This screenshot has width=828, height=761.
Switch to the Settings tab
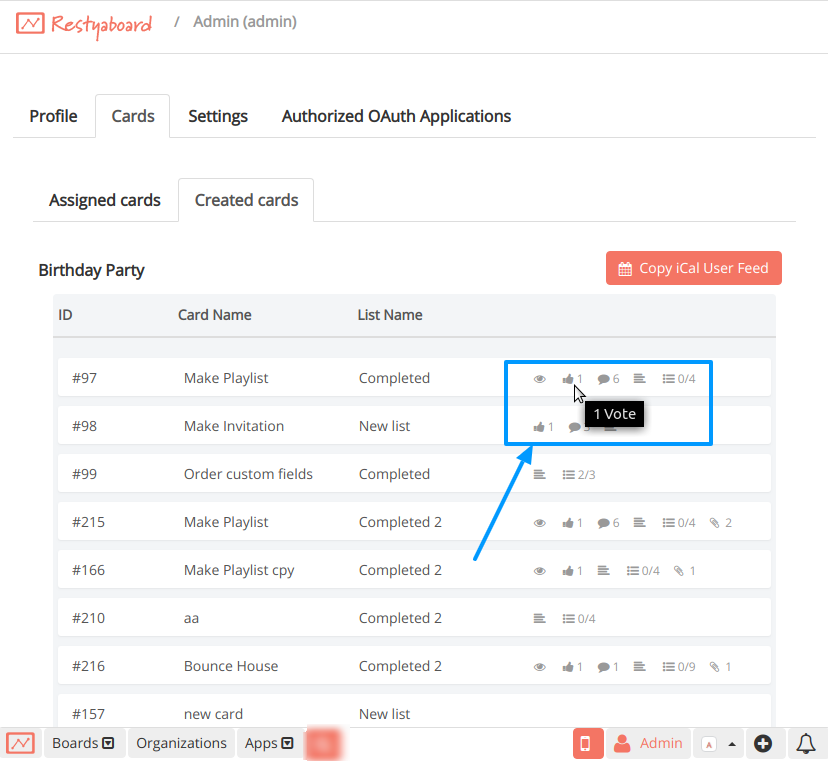218,116
